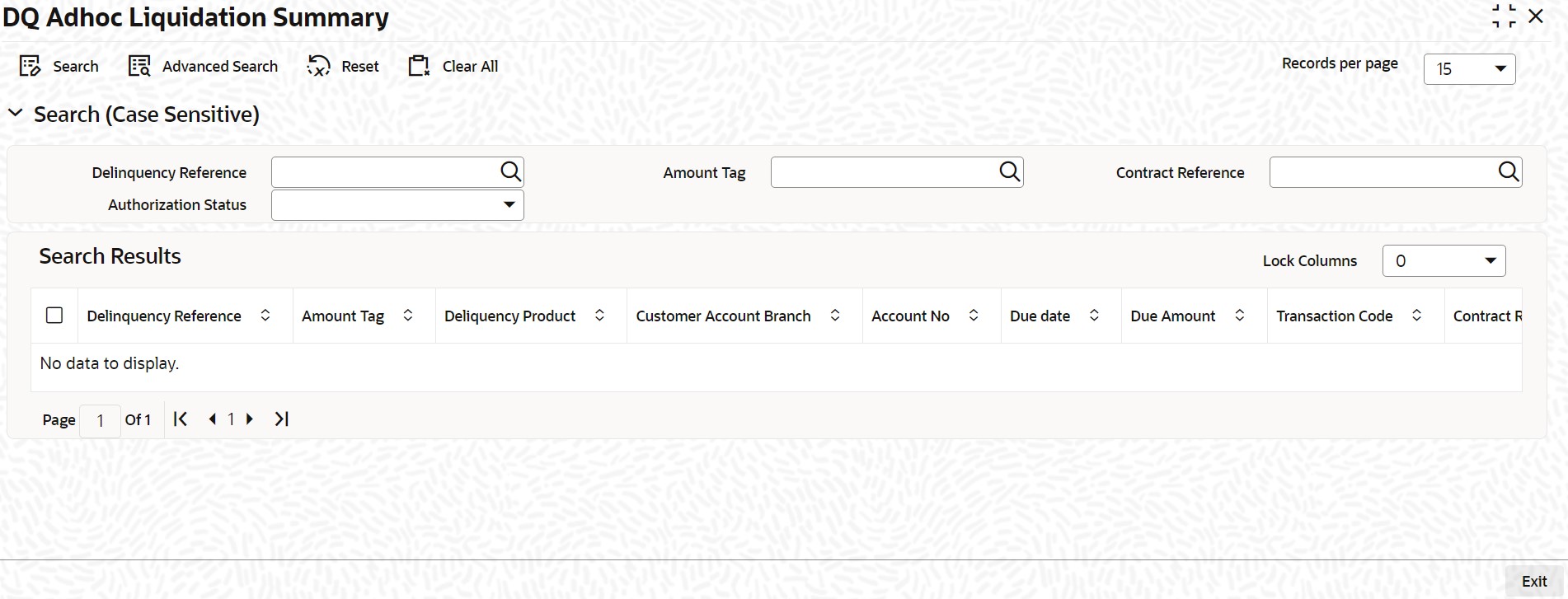This screenshot has height=599, width=1568.
Task: Open the Contract Reference lookup magnifier
Action: click(x=1508, y=171)
